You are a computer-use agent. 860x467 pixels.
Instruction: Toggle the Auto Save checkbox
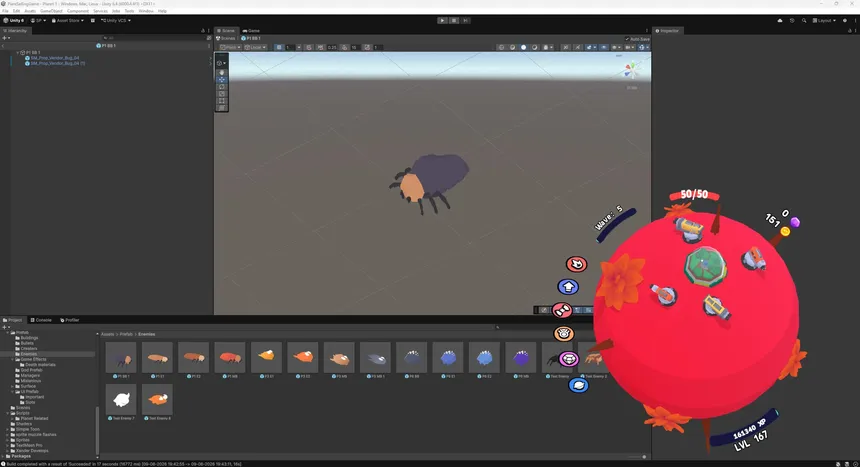(627, 39)
